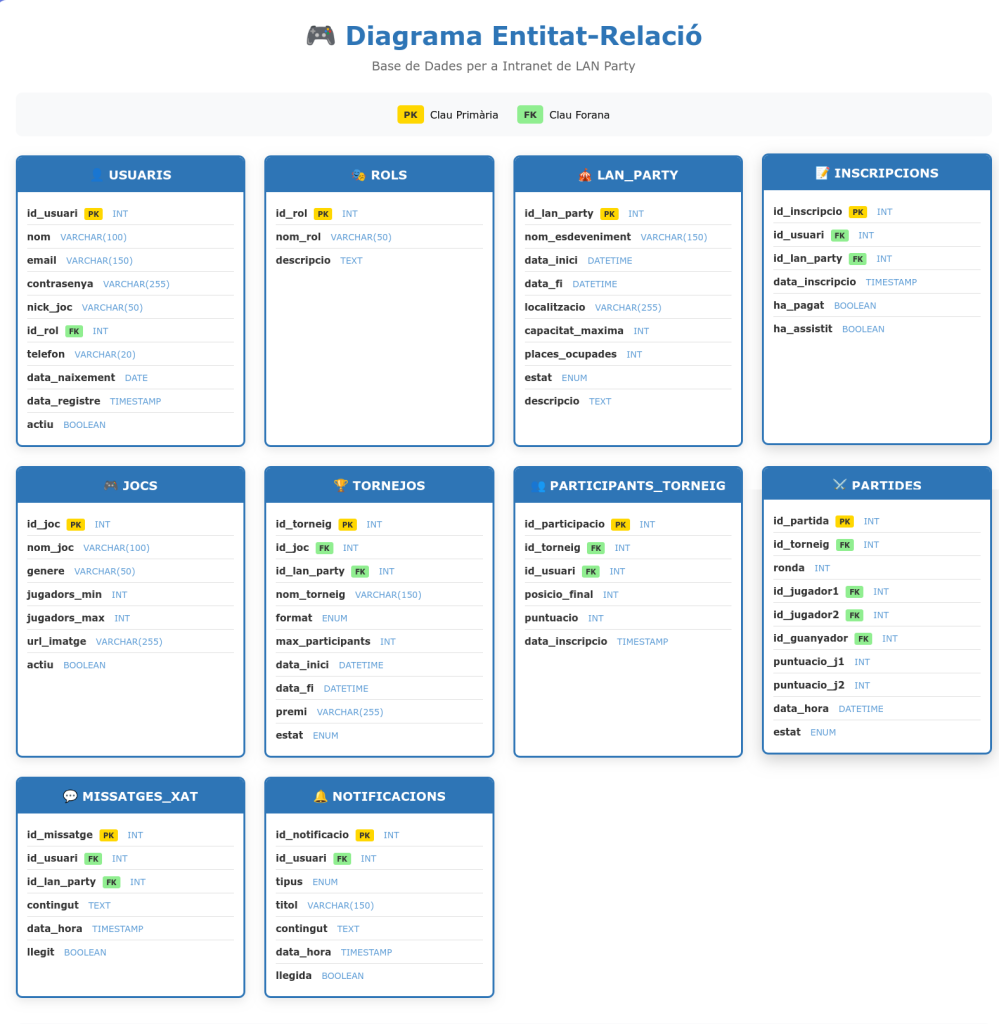Image resolution: width=999 pixels, height=1024 pixels.
Task: Click the PK badge next to id_torneig in TORNEJOS
Action: (347, 524)
